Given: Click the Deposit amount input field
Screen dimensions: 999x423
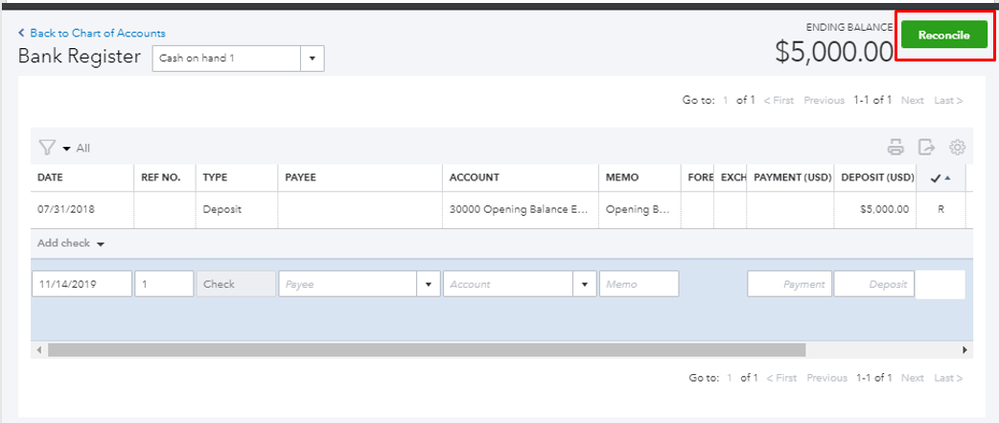Looking at the screenshot, I should (x=875, y=284).
